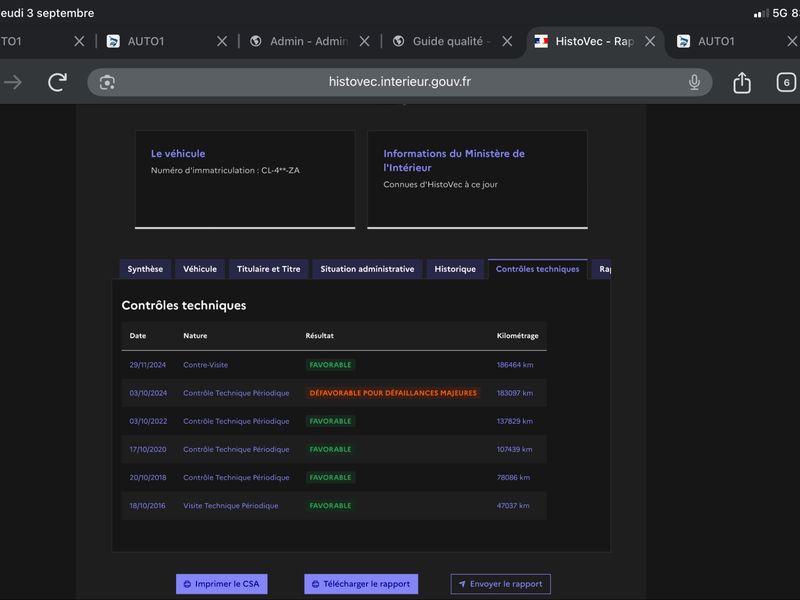Click the Envoyer le rapport button

pyautogui.click(x=501, y=584)
